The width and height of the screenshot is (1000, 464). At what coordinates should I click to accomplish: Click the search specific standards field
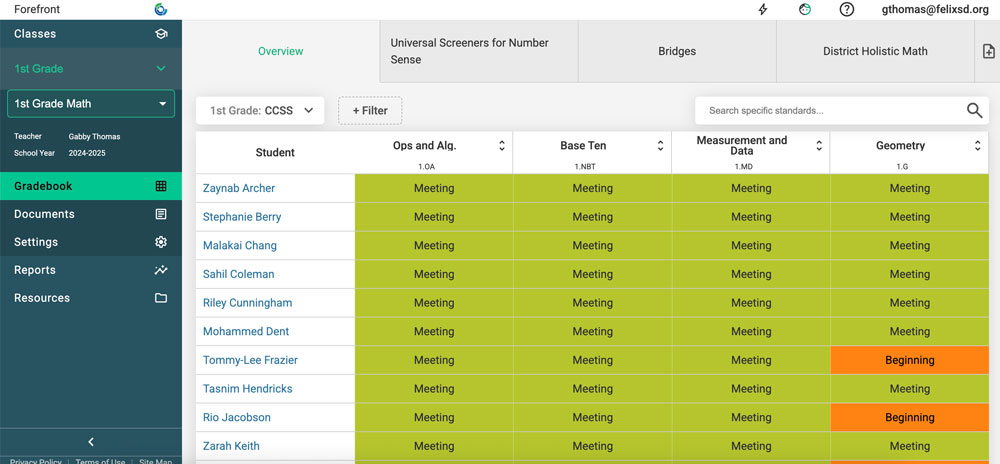(x=830, y=111)
